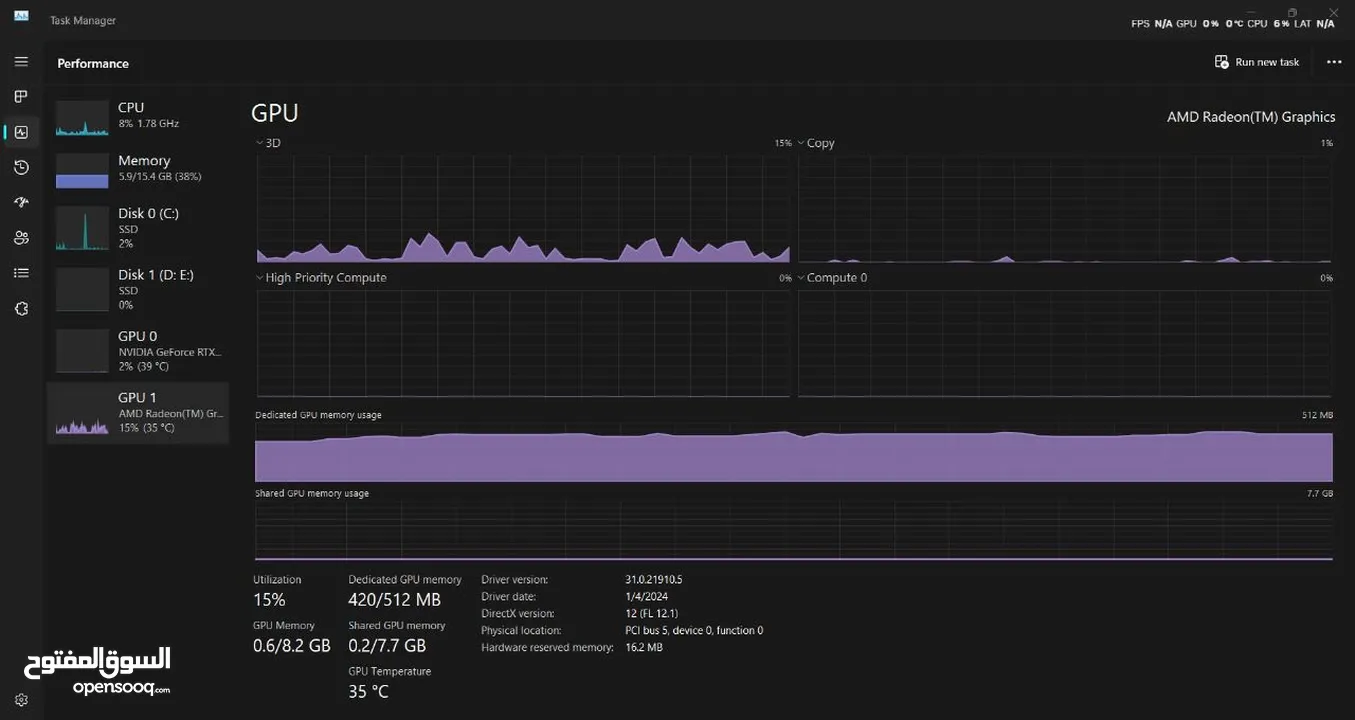Go to the Processes page icon

pyautogui.click(x=21, y=97)
